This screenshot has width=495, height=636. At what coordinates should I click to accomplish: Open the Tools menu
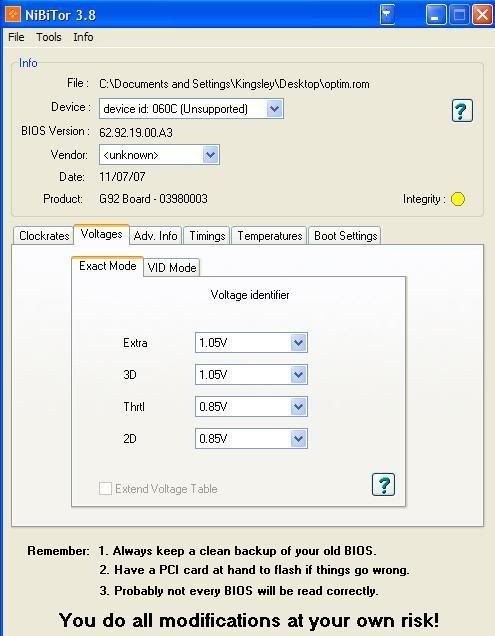point(49,37)
